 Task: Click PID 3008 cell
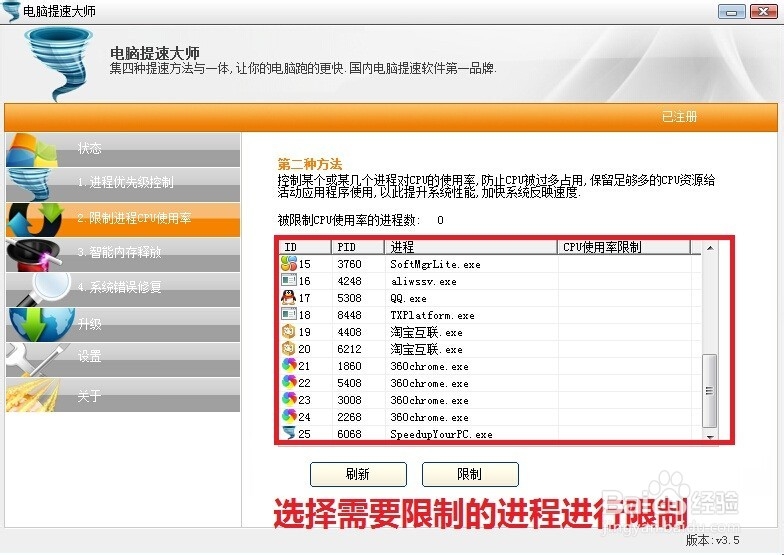(349, 400)
